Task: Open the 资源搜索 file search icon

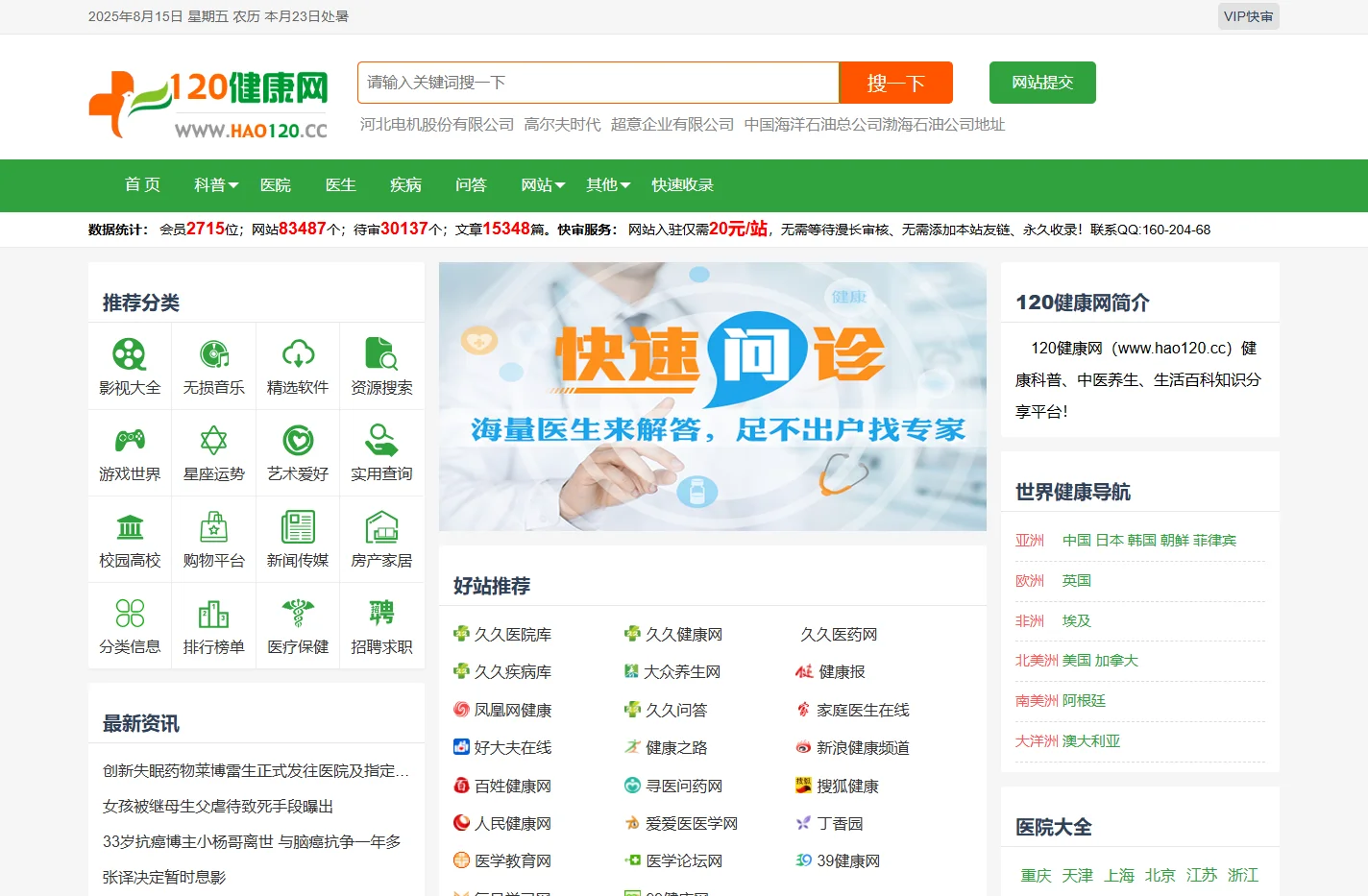Action: tap(381, 354)
